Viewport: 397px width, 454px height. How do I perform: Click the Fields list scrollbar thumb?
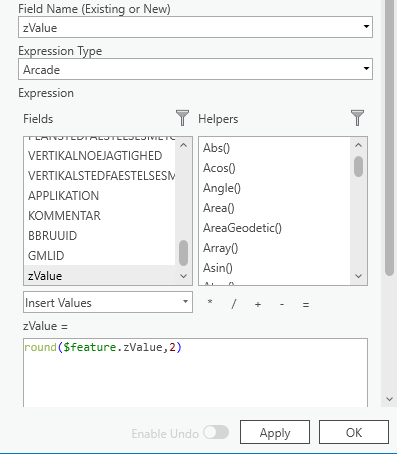[x=183, y=253]
